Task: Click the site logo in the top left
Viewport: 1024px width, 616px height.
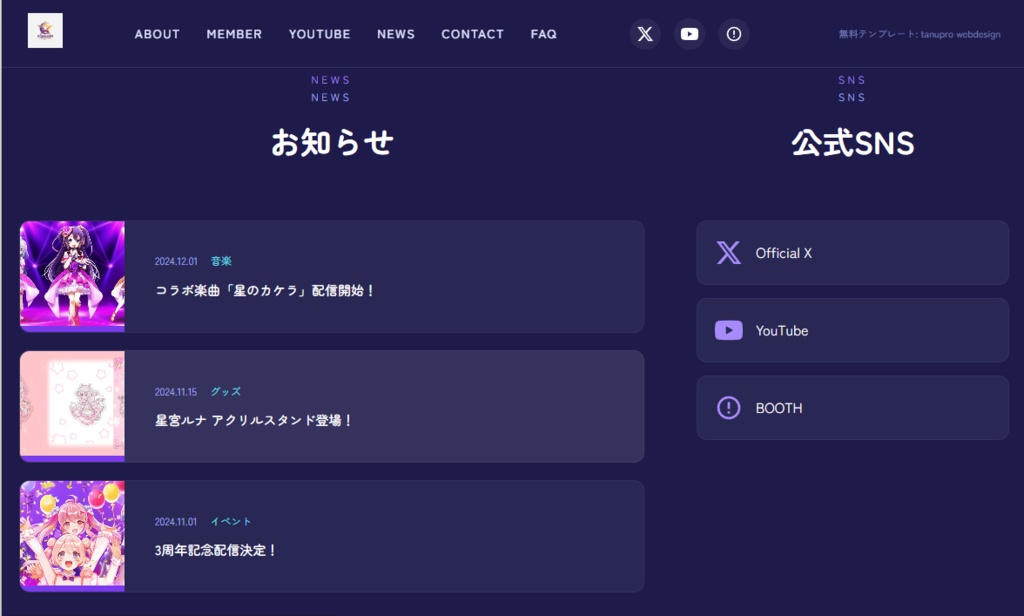Action: click(x=44, y=29)
